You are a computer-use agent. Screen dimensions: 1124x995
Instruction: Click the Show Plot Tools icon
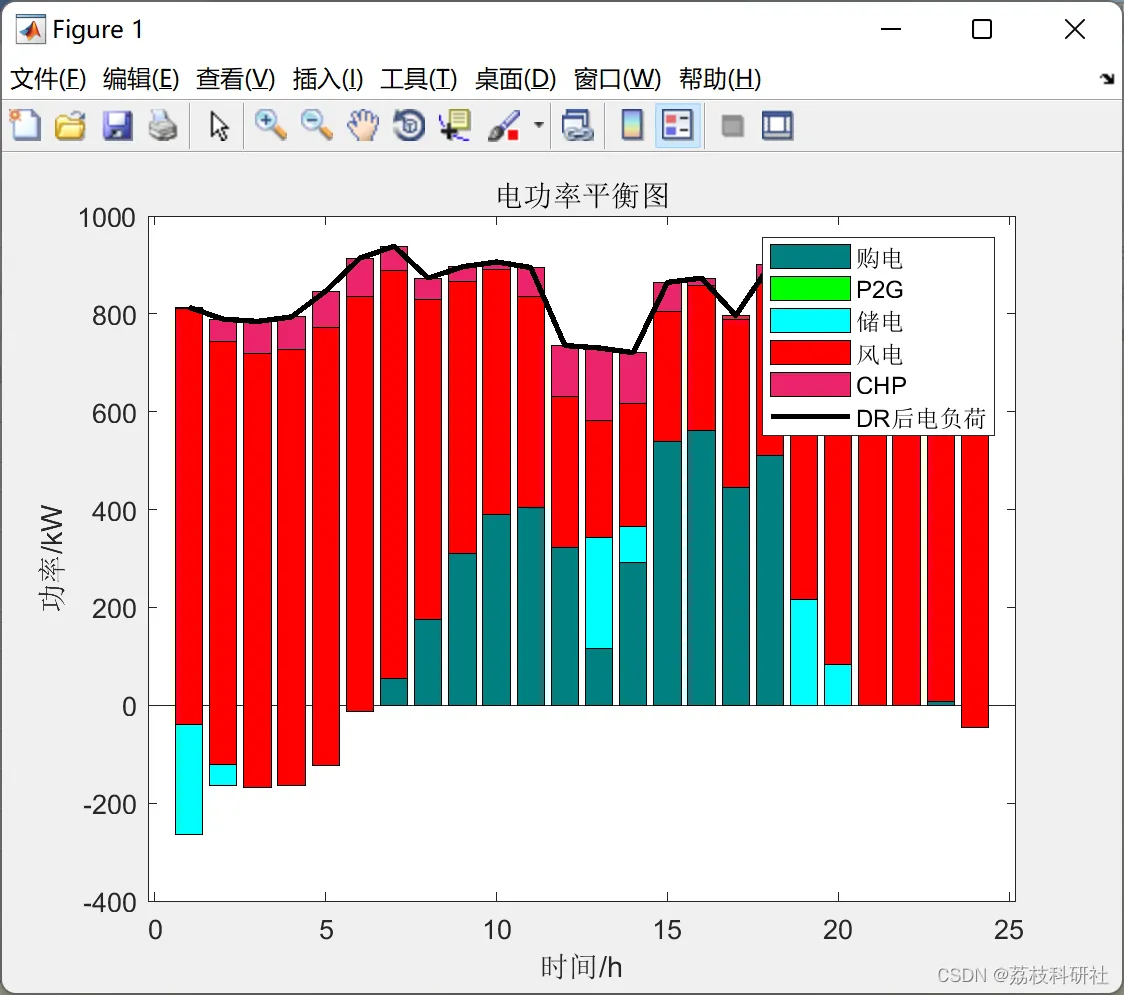coord(777,125)
